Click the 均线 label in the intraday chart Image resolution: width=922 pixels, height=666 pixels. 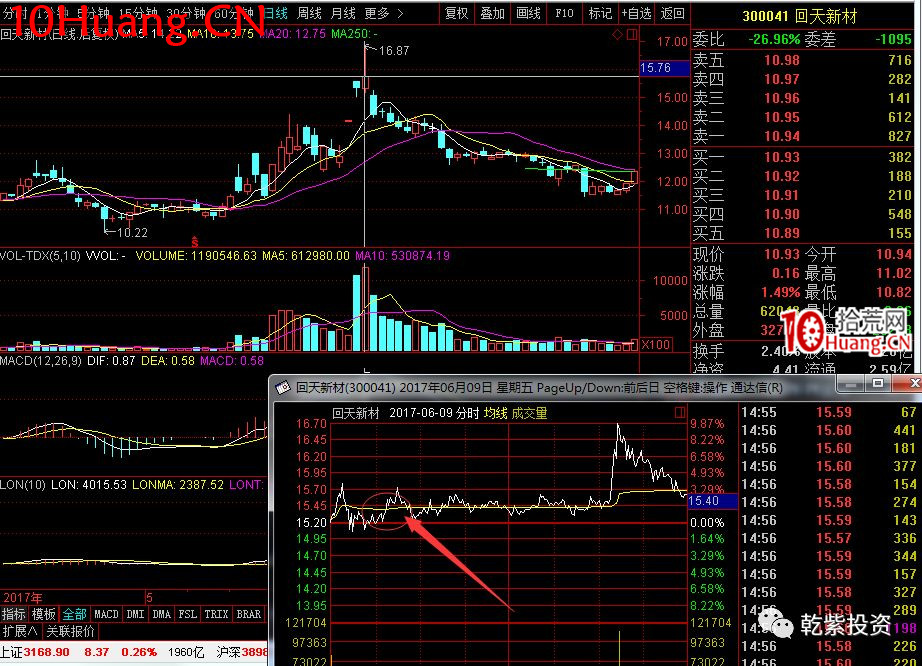coord(495,413)
